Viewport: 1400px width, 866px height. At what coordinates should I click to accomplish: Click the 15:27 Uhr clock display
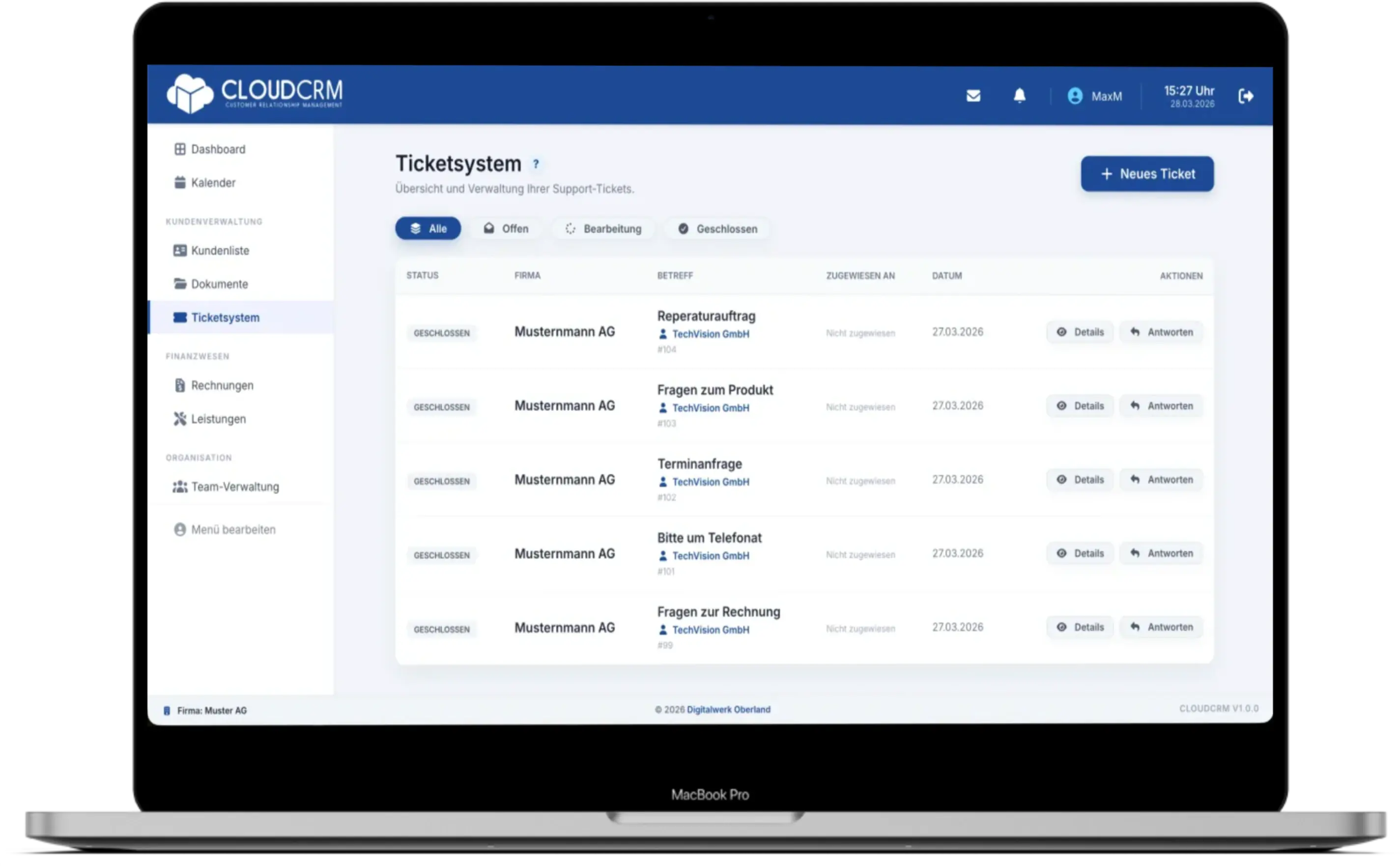point(1189,91)
